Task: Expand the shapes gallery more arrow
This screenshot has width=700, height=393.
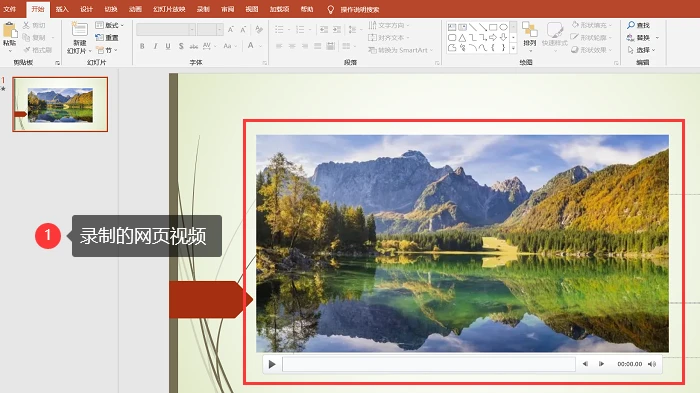Action: tap(513, 48)
